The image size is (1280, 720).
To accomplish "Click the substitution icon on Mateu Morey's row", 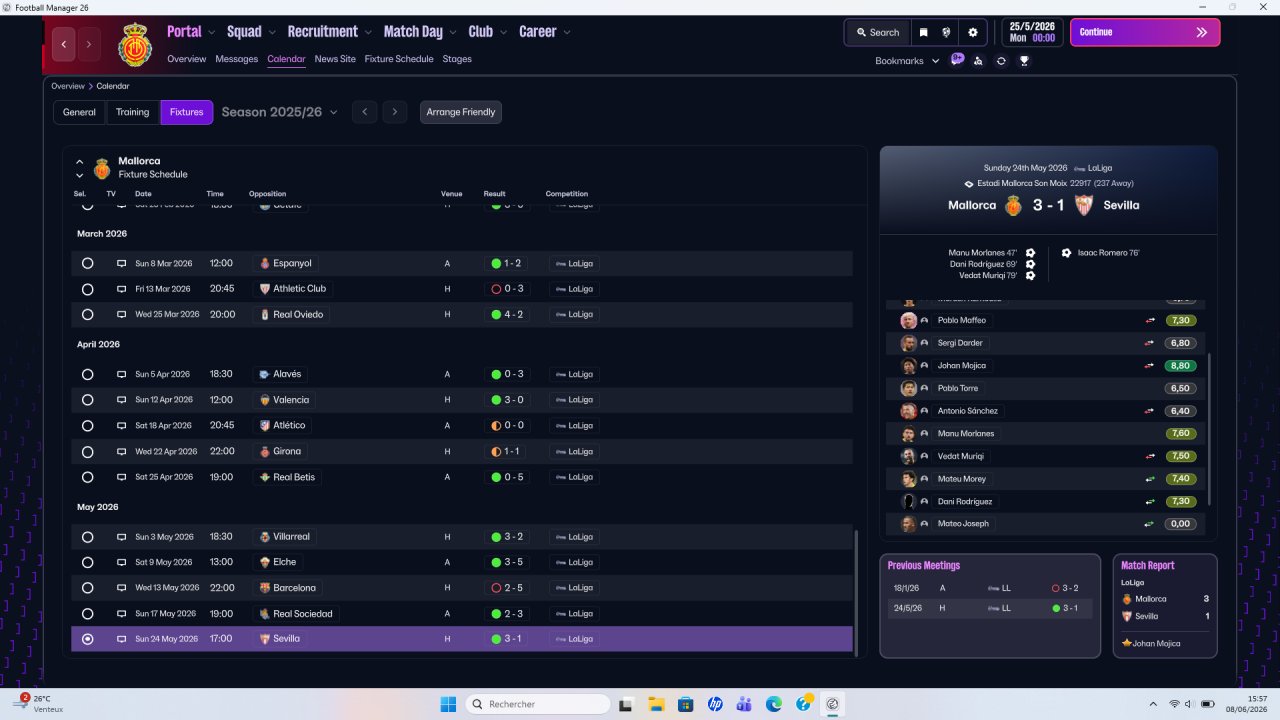I will (x=1150, y=479).
